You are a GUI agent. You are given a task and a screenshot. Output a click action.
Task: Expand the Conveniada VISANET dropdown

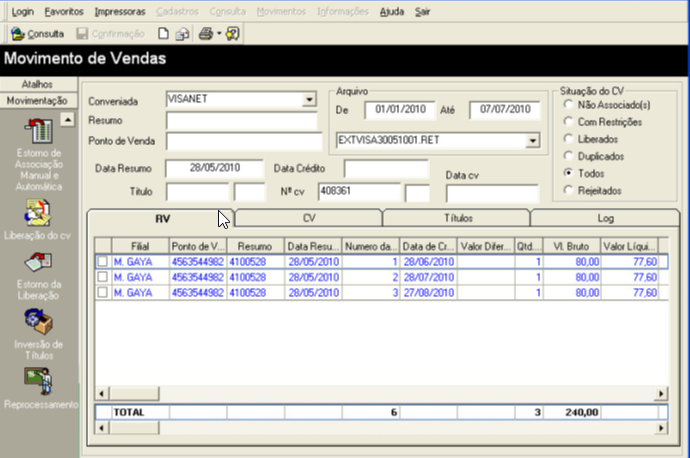(x=309, y=99)
